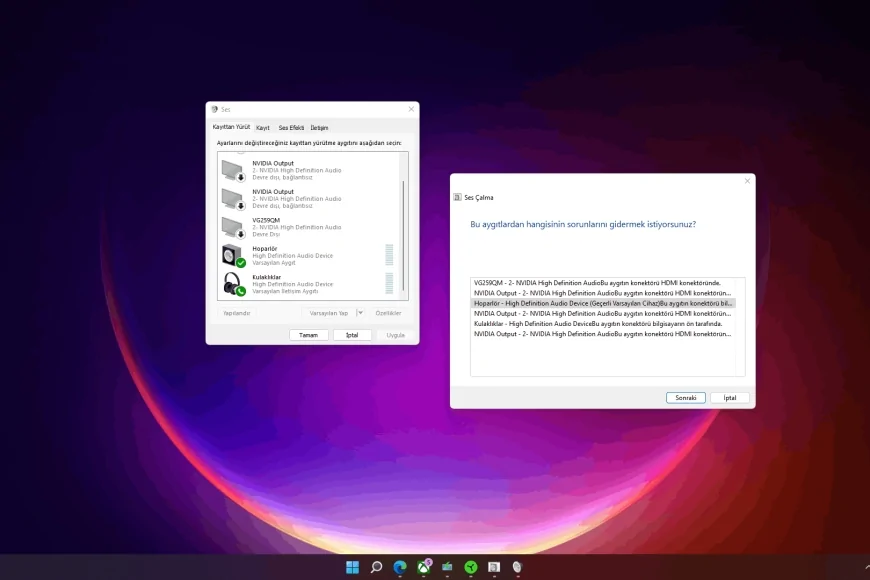The image size is (870, 580).
Task: Switch to the Kayıt tab
Action: point(263,128)
